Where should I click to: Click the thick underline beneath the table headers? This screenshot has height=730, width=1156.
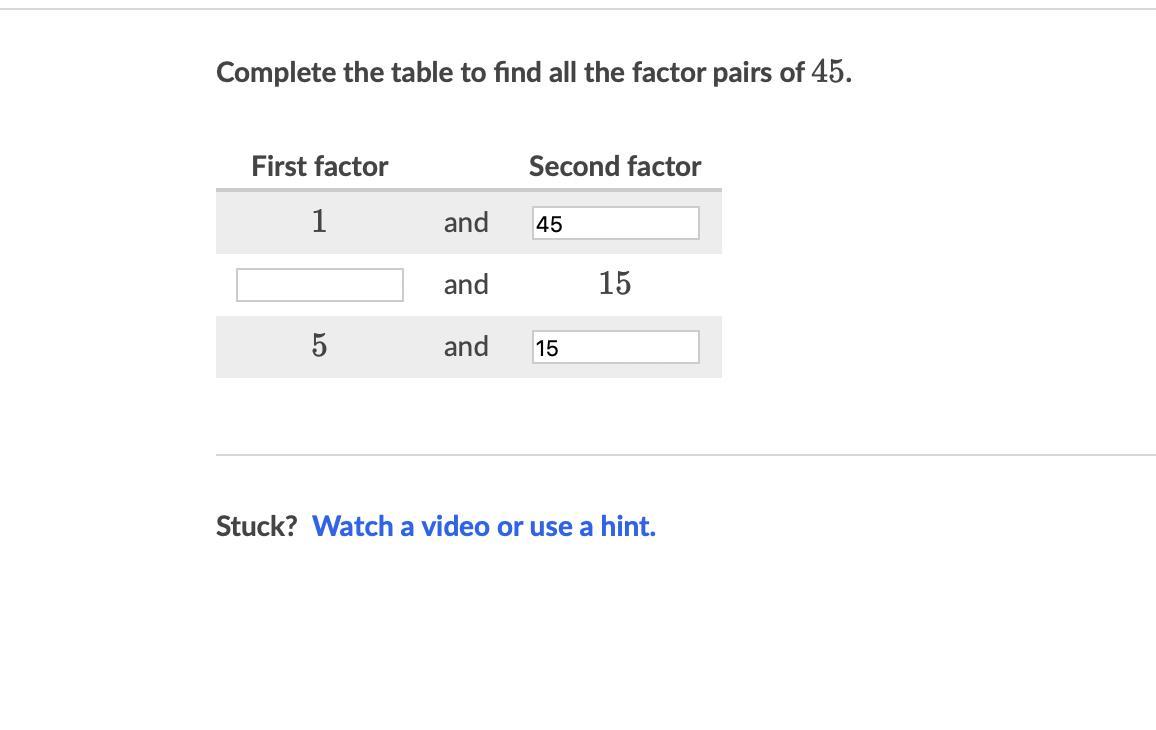click(x=469, y=190)
